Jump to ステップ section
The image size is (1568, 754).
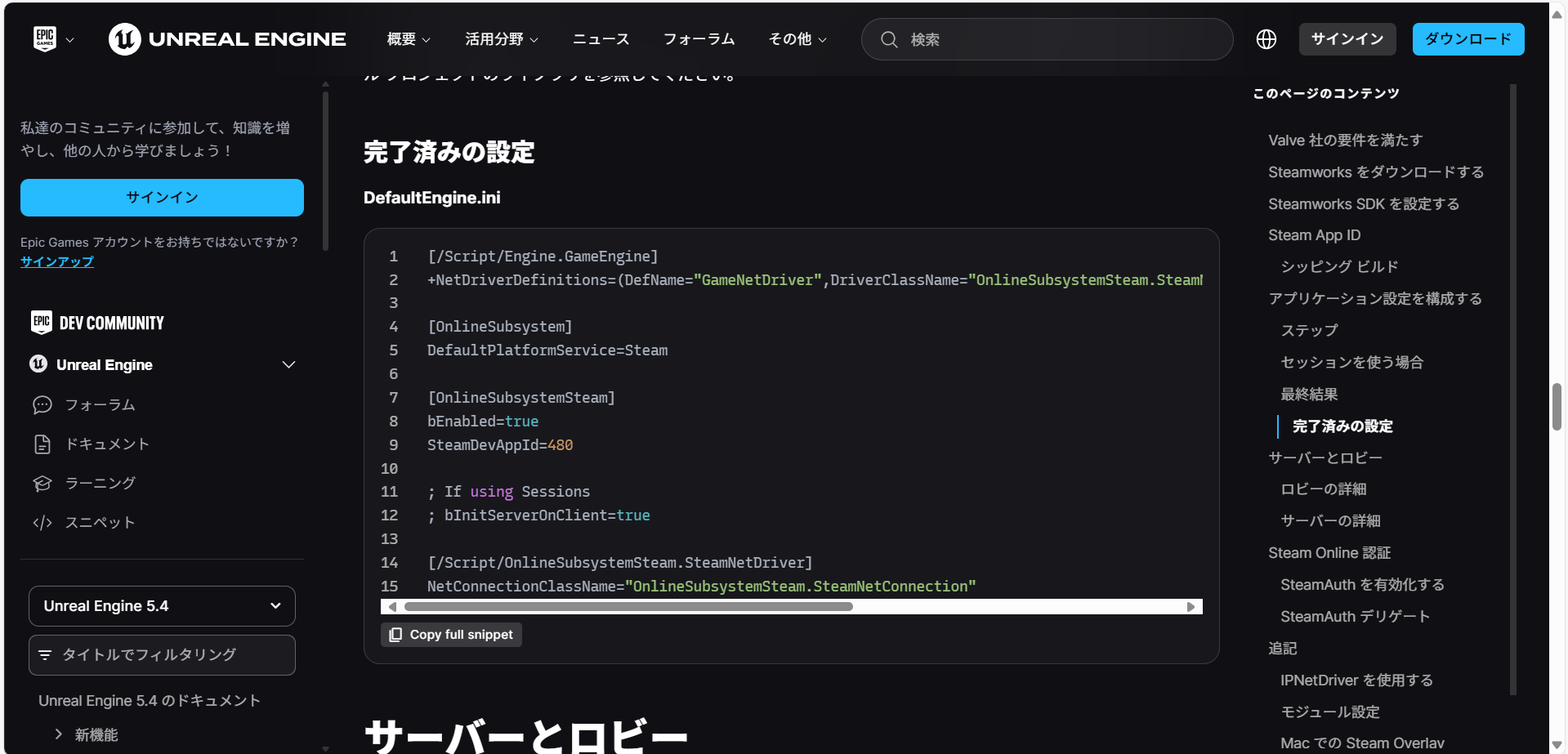[x=1309, y=331]
